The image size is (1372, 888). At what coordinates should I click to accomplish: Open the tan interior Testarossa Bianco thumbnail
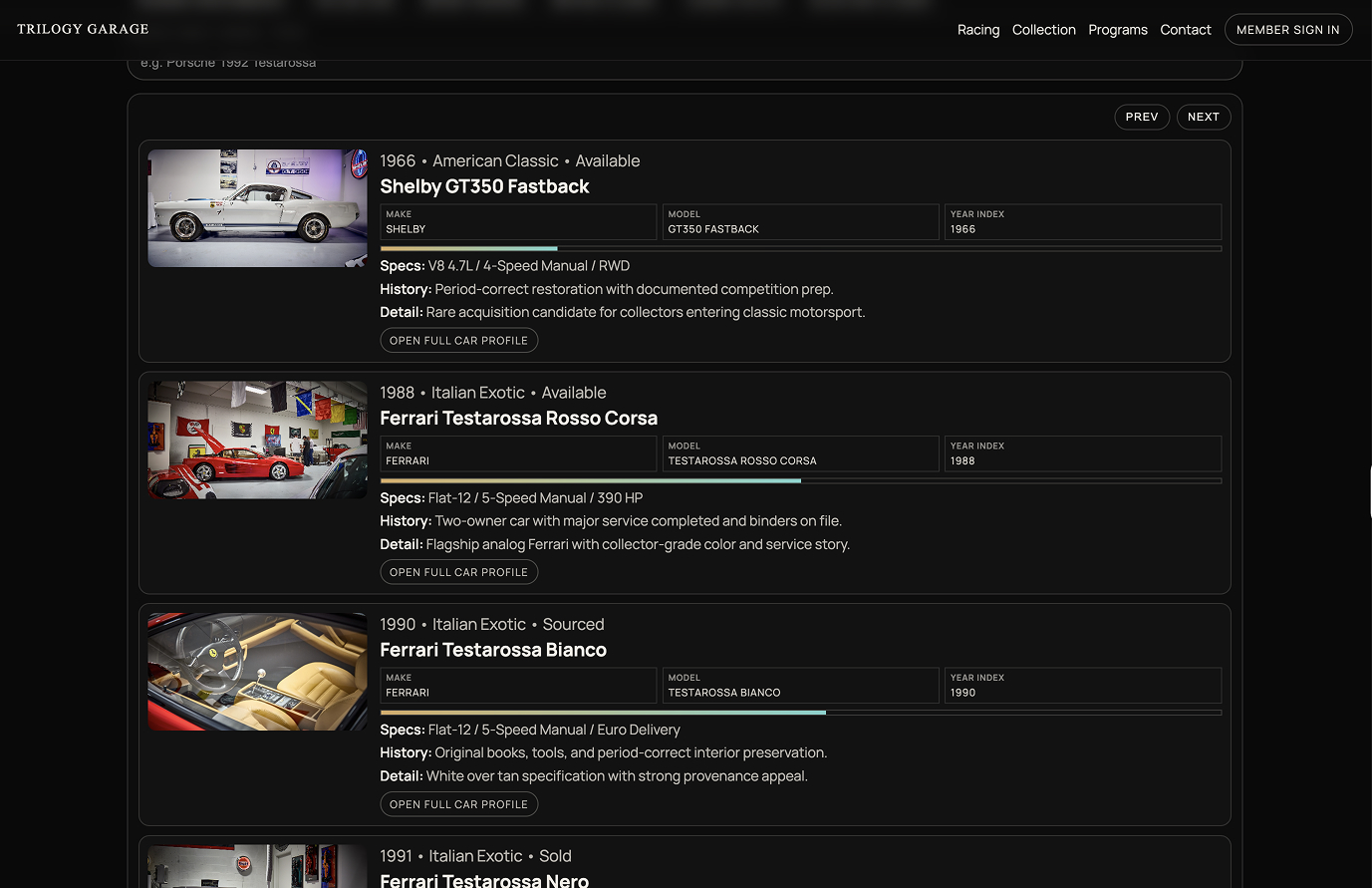tap(257, 672)
